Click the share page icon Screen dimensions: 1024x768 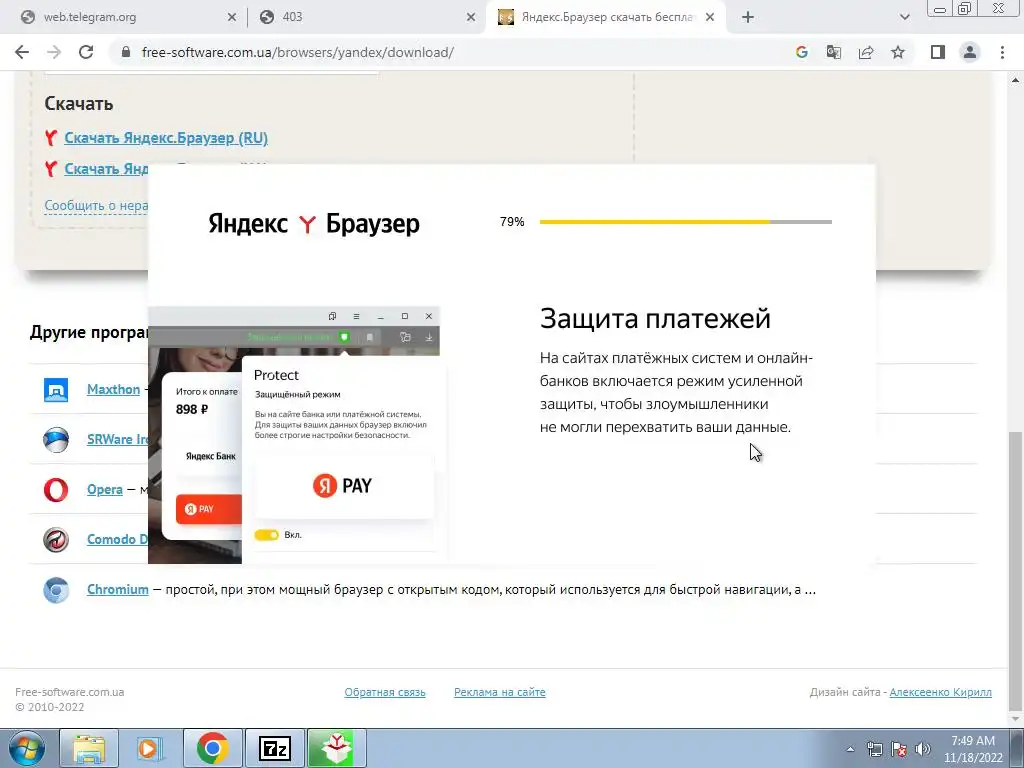click(866, 52)
